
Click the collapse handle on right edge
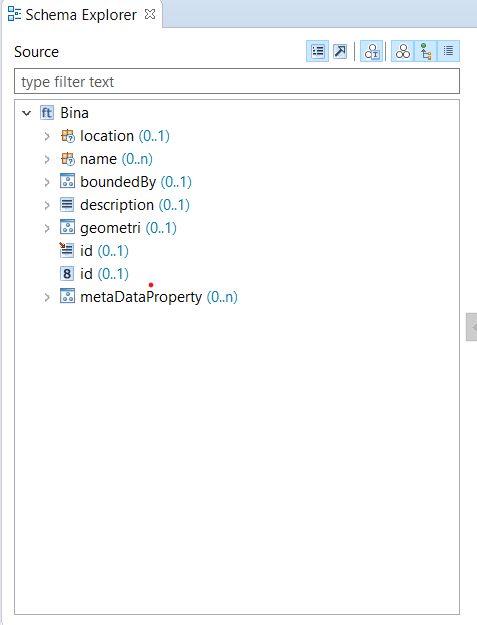point(472,327)
